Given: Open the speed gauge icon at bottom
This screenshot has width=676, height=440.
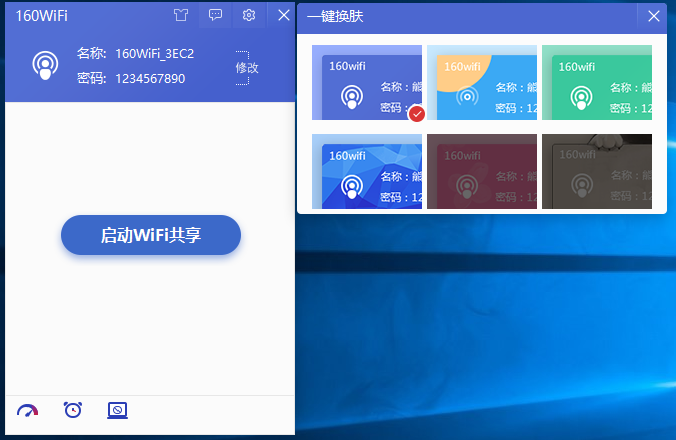Looking at the screenshot, I should [x=28, y=410].
